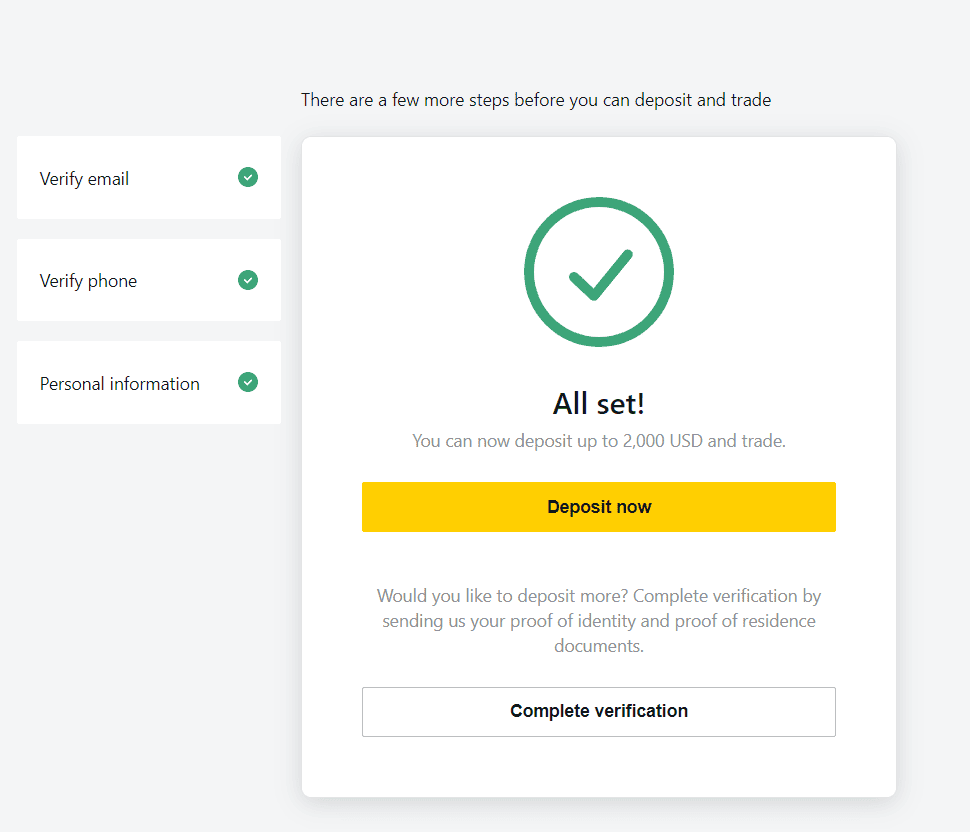This screenshot has width=970, height=832.
Task: Click the checkmark icon for Personal information
Action: tap(248, 382)
